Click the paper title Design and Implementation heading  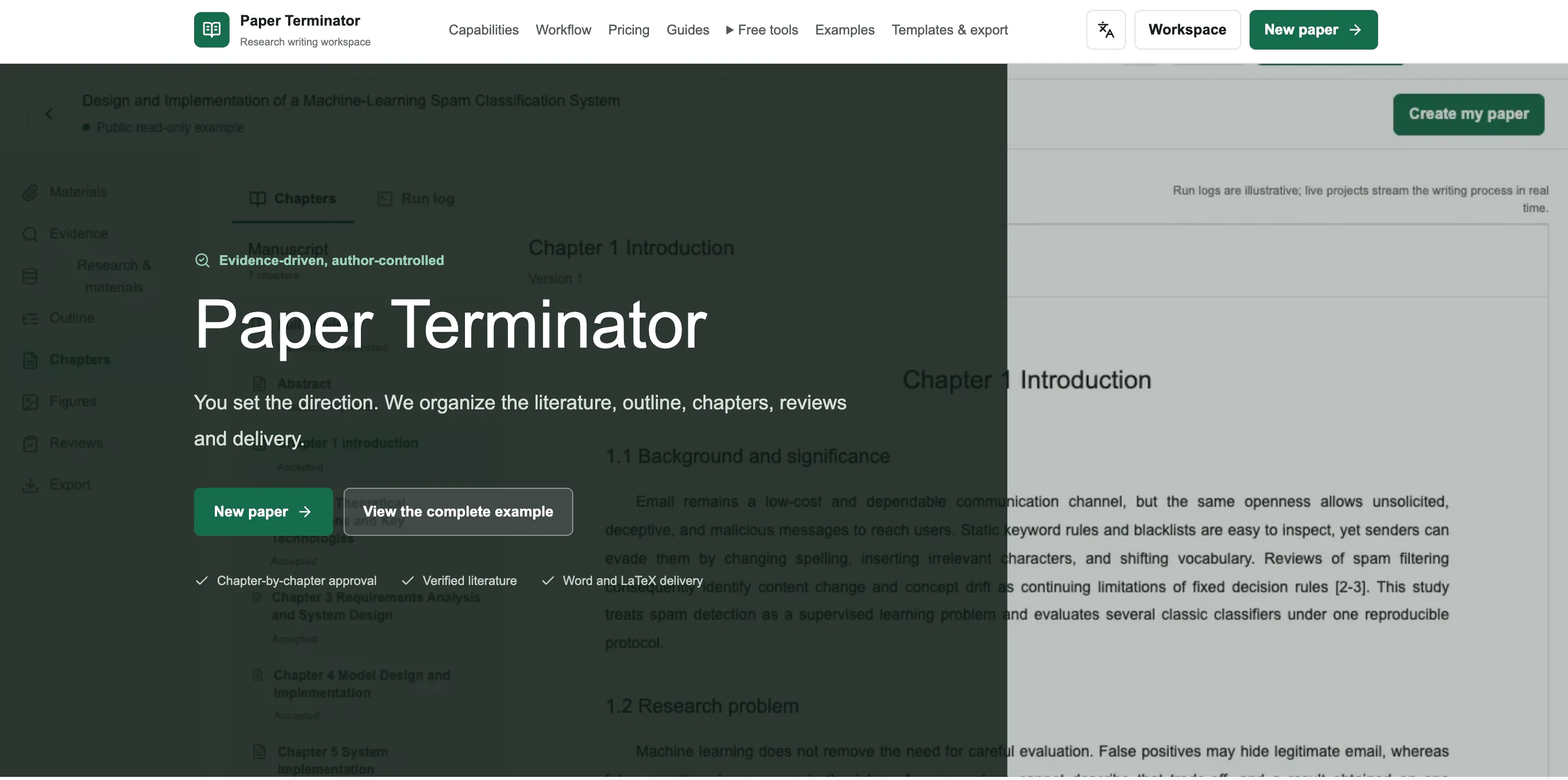350,100
